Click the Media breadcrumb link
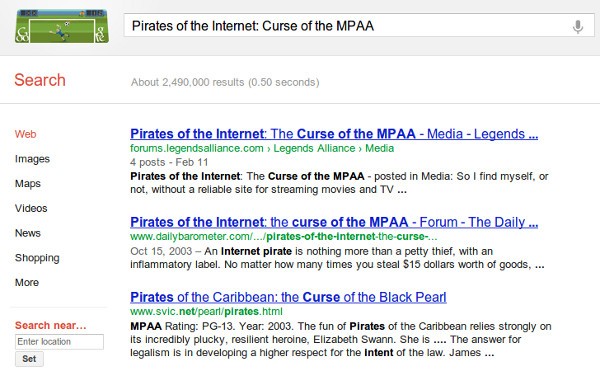The height and width of the screenshot is (371, 600). [x=380, y=148]
